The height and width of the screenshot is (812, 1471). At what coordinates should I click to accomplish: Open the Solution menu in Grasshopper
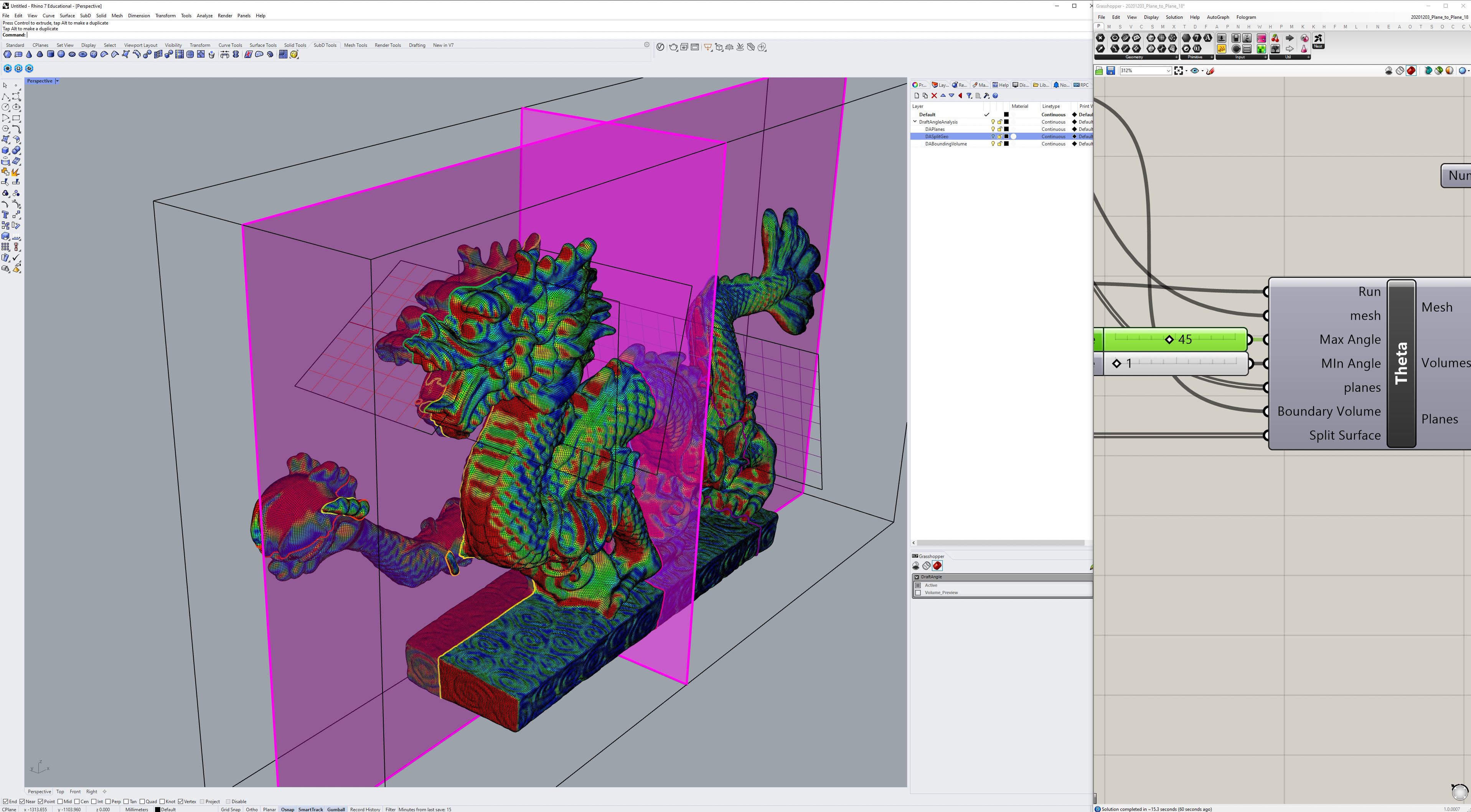coord(1174,17)
